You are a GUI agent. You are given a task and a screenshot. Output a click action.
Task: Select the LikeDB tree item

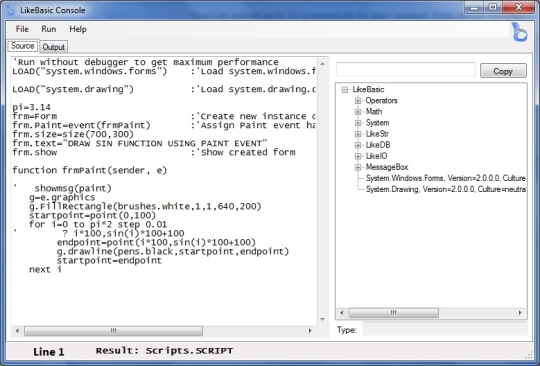[x=378, y=145]
